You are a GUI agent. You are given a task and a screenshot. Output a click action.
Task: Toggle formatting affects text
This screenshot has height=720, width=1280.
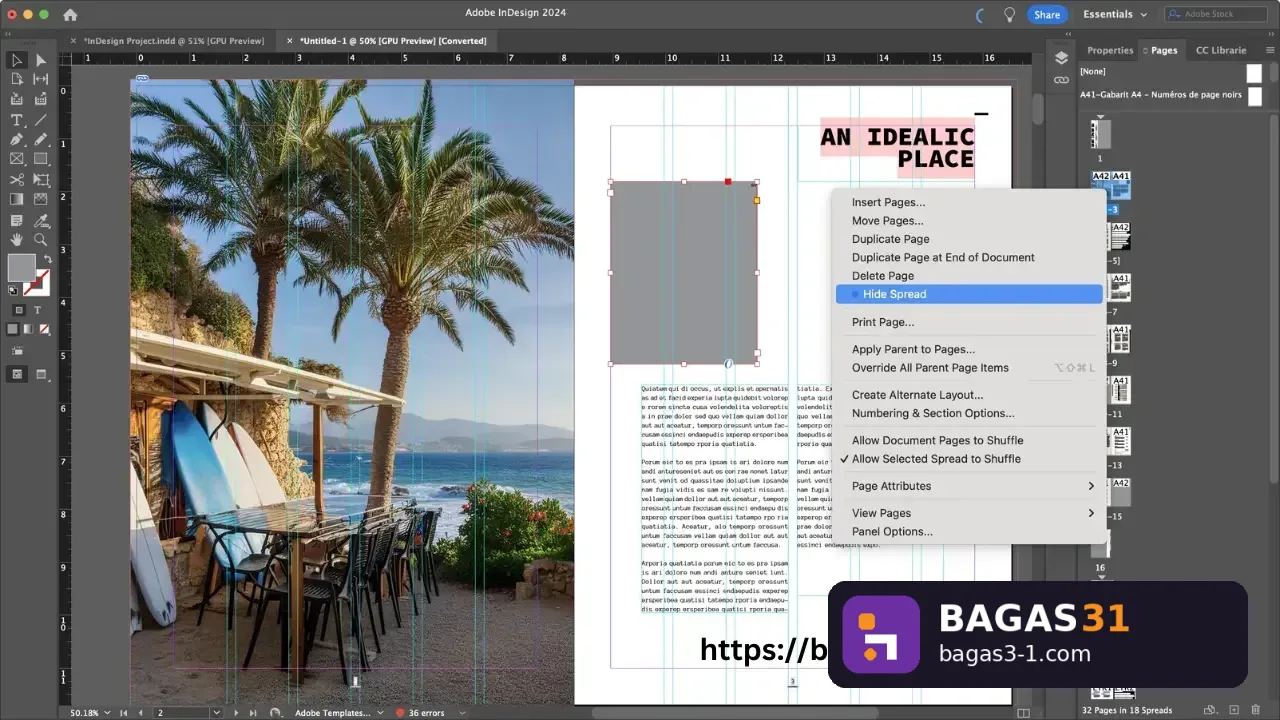pos(38,310)
